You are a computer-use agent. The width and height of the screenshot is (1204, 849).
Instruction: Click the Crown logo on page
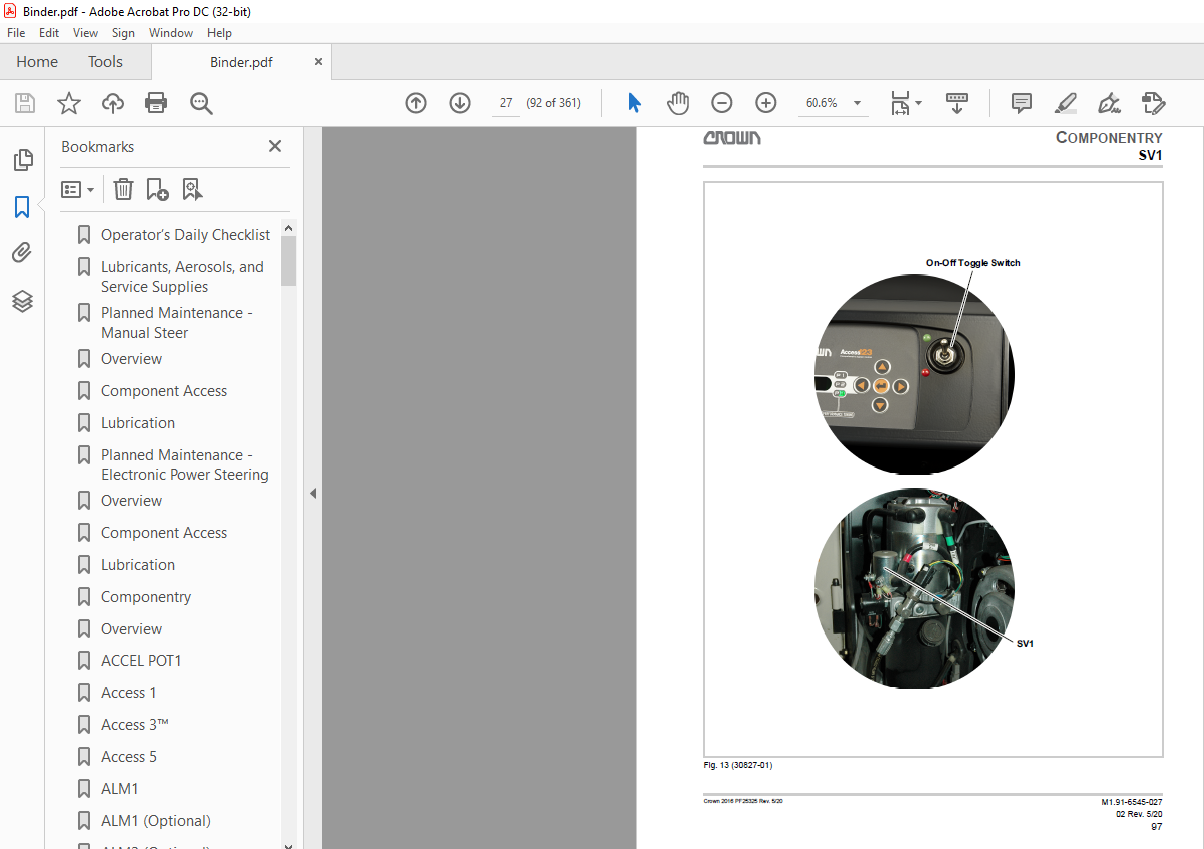point(731,137)
